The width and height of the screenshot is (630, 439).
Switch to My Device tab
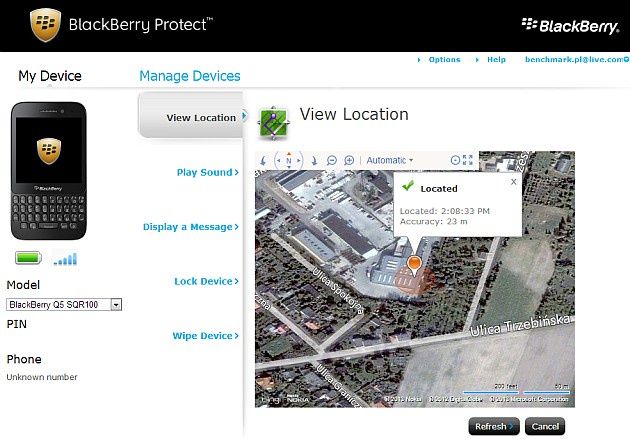[x=50, y=76]
